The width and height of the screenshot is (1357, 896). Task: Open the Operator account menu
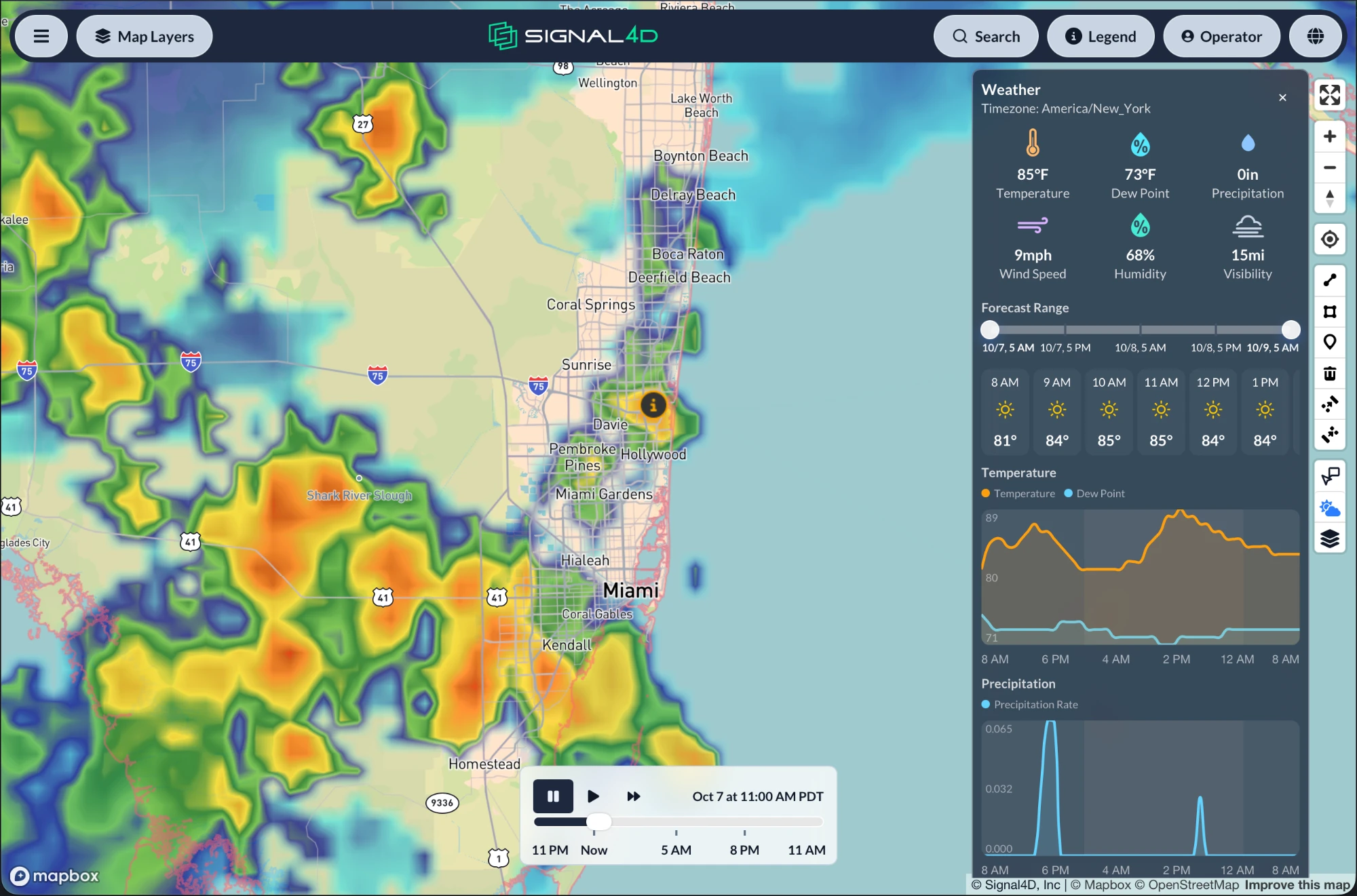1221,37
